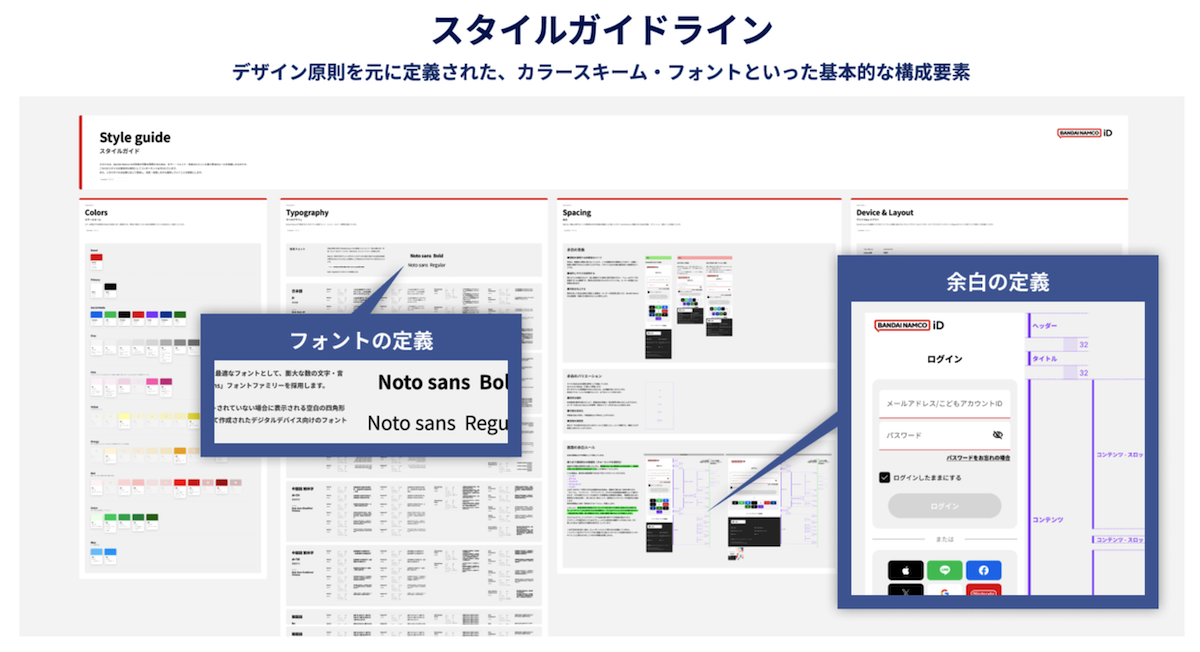Select the Colors section heading
The width and height of the screenshot is (1200, 652).
tap(97, 213)
